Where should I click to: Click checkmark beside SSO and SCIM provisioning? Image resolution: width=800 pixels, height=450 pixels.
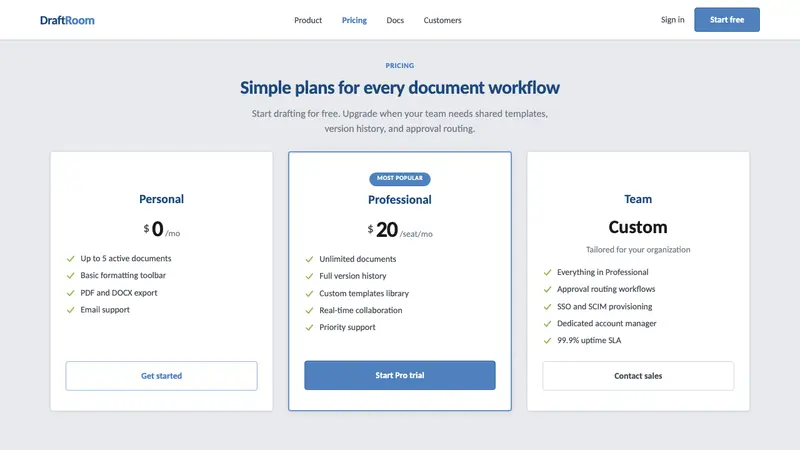tap(547, 307)
